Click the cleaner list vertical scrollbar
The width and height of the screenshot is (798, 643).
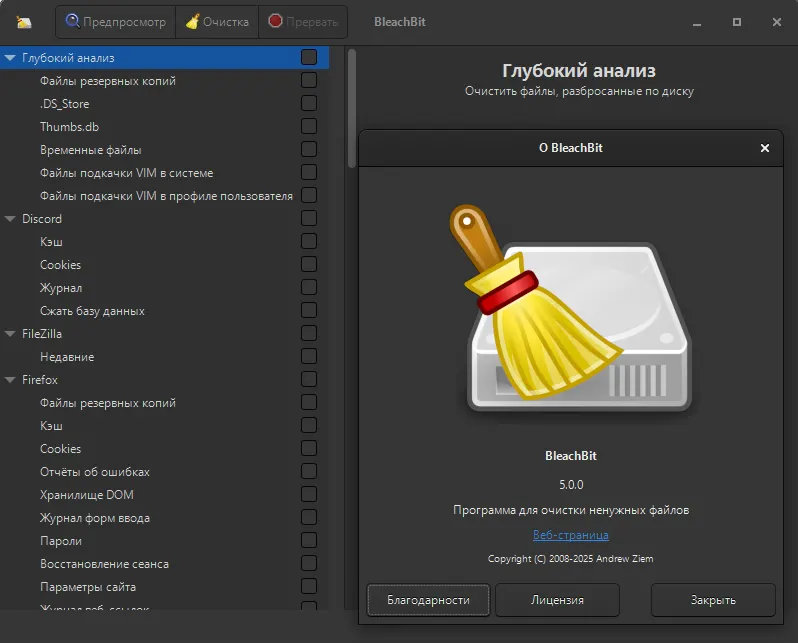[x=351, y=110]
